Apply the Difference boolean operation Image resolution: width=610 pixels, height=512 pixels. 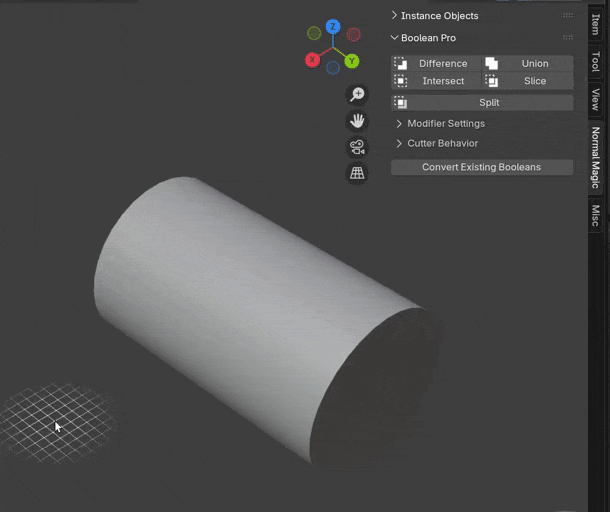click(x=434, y=63)
